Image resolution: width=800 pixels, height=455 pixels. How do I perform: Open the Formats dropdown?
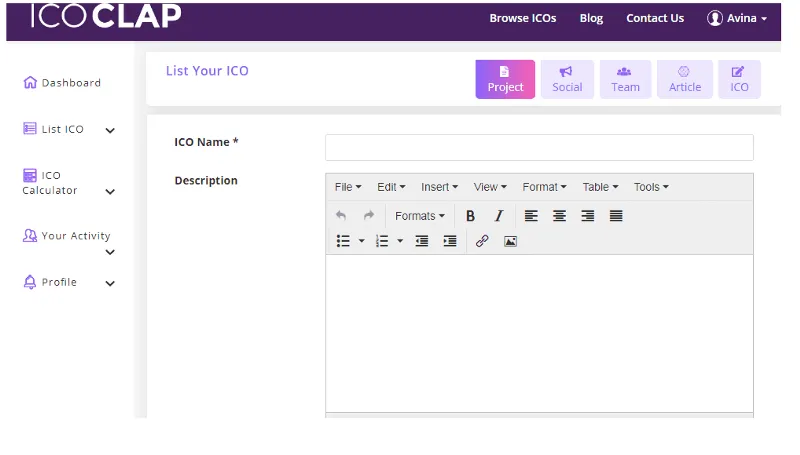click(419, 216)
